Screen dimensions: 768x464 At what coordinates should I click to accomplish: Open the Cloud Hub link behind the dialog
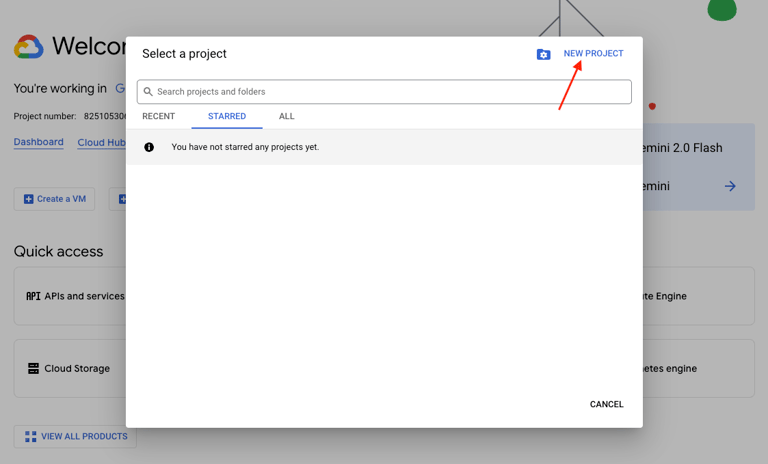pos(101,143)
